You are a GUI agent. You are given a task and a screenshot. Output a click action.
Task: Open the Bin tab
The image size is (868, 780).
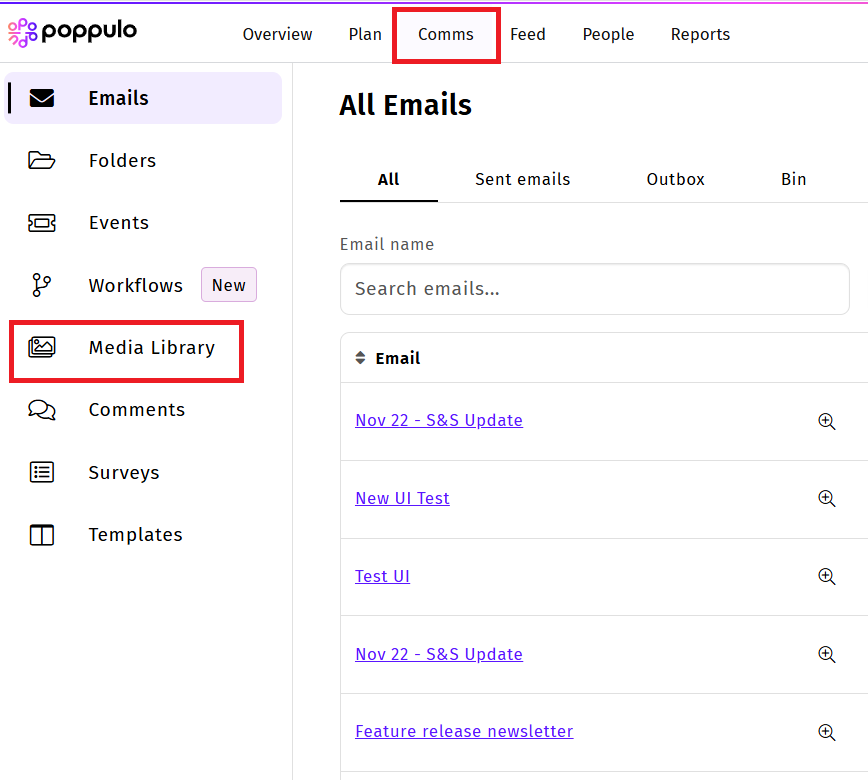793,180
